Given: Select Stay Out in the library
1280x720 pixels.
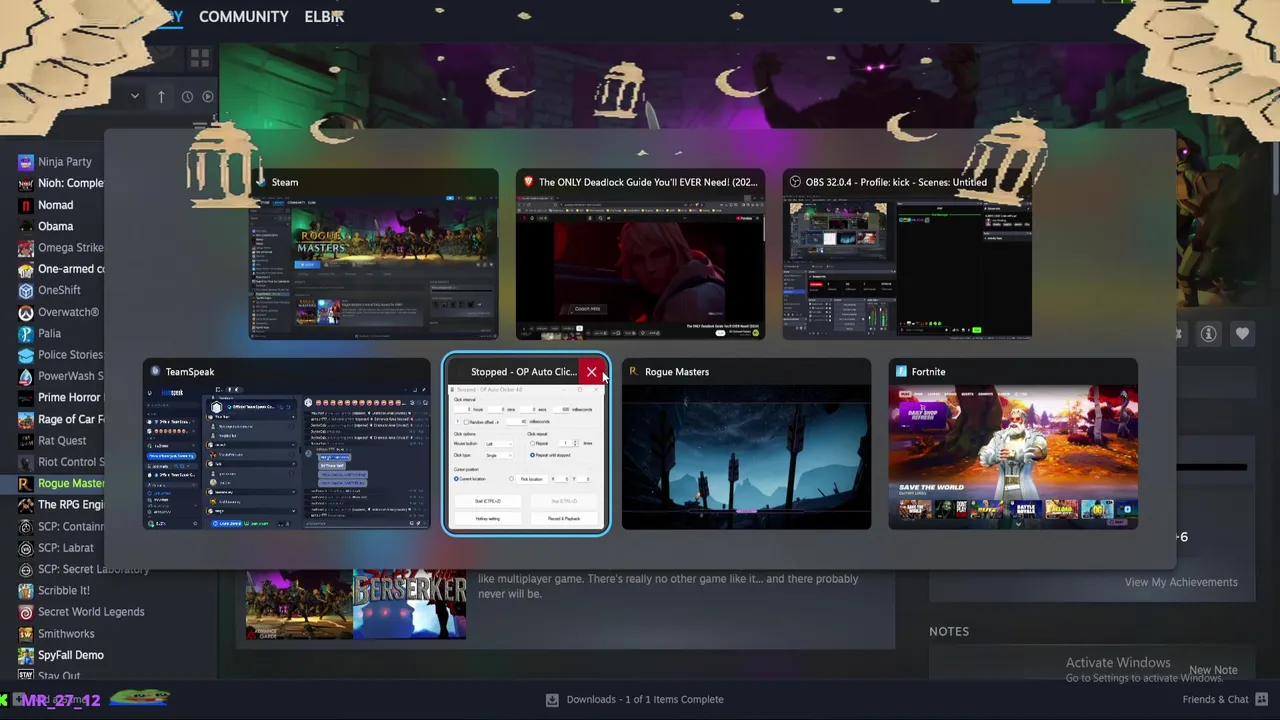Looking at the screenshot, I should [59, 677].
